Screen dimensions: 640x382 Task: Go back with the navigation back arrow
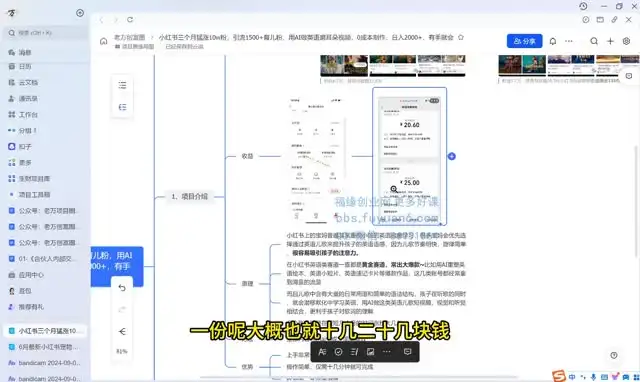(x=101, y=20)
